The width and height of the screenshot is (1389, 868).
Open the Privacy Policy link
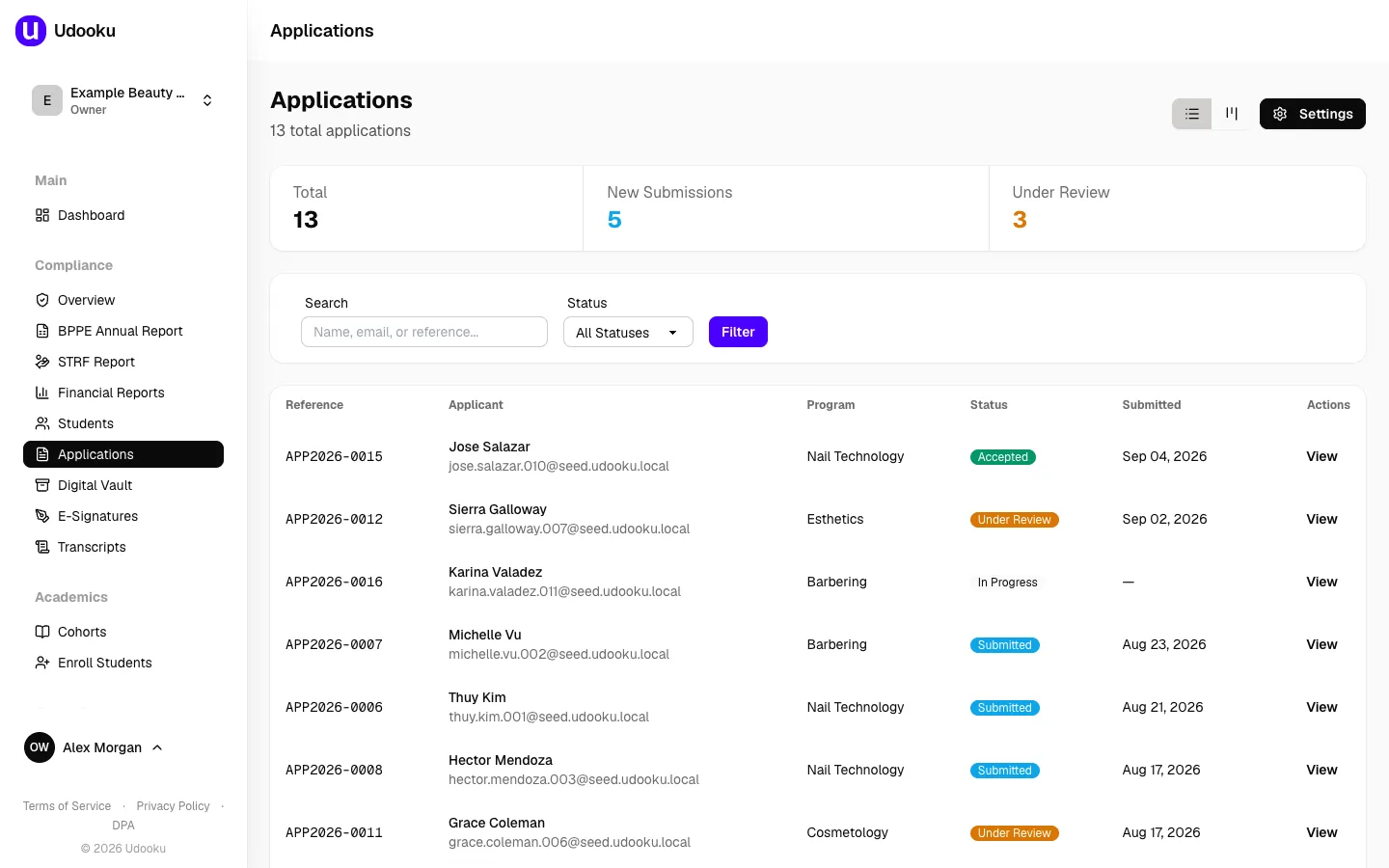[x=173, y=806]
